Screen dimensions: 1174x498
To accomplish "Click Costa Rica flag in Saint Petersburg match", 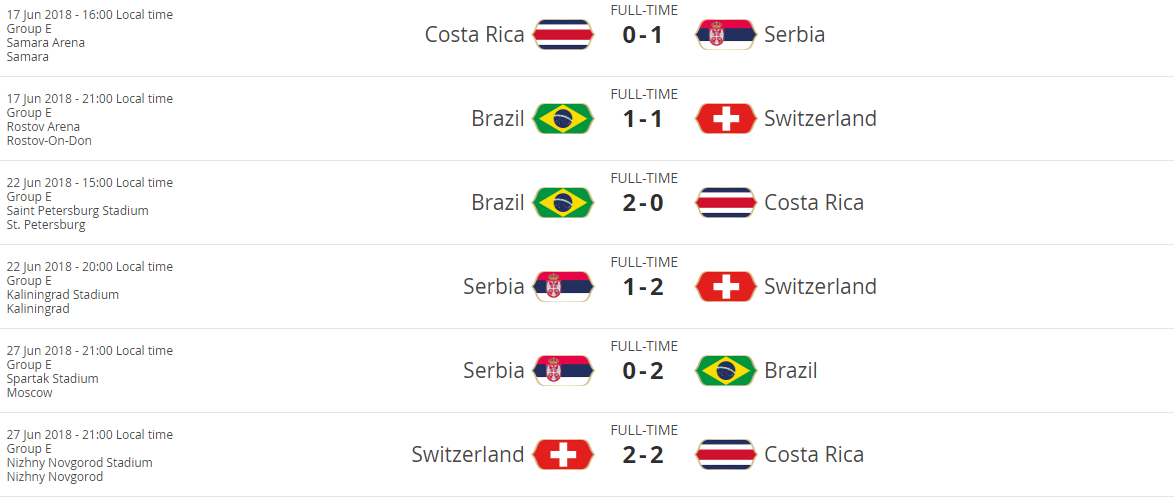I will coord(726,203).
